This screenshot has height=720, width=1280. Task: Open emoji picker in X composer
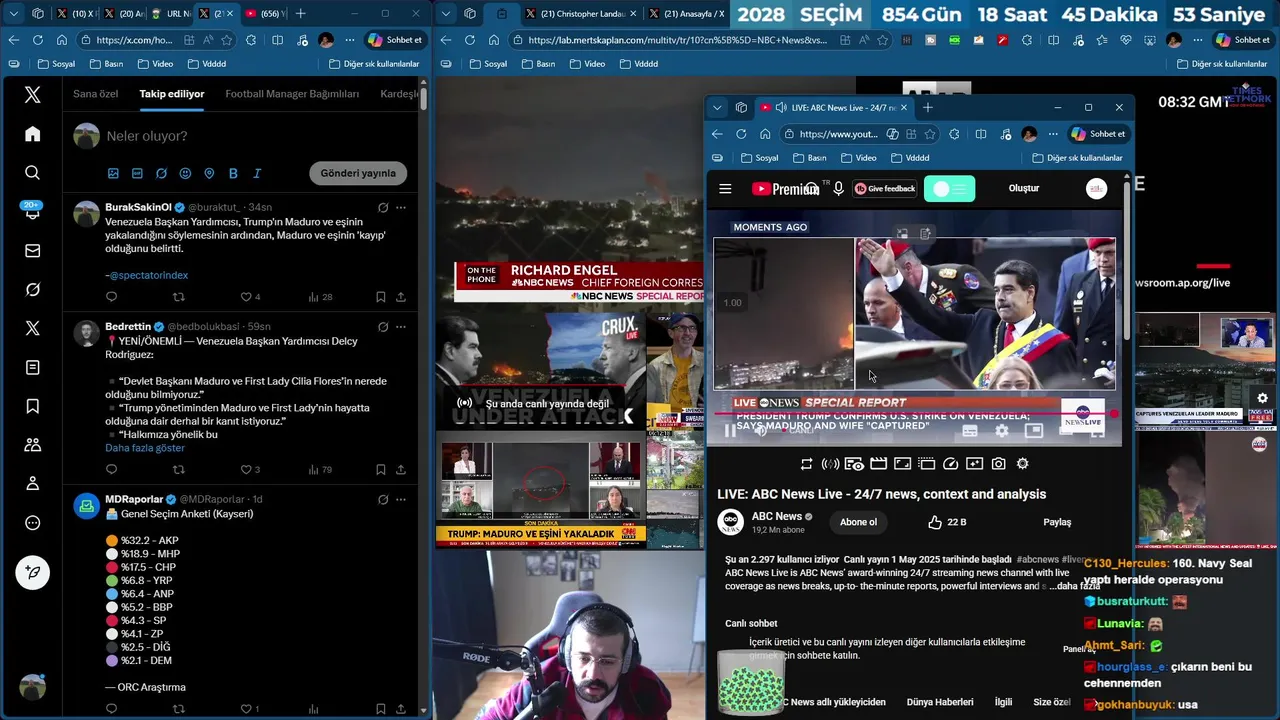(185, 173)
